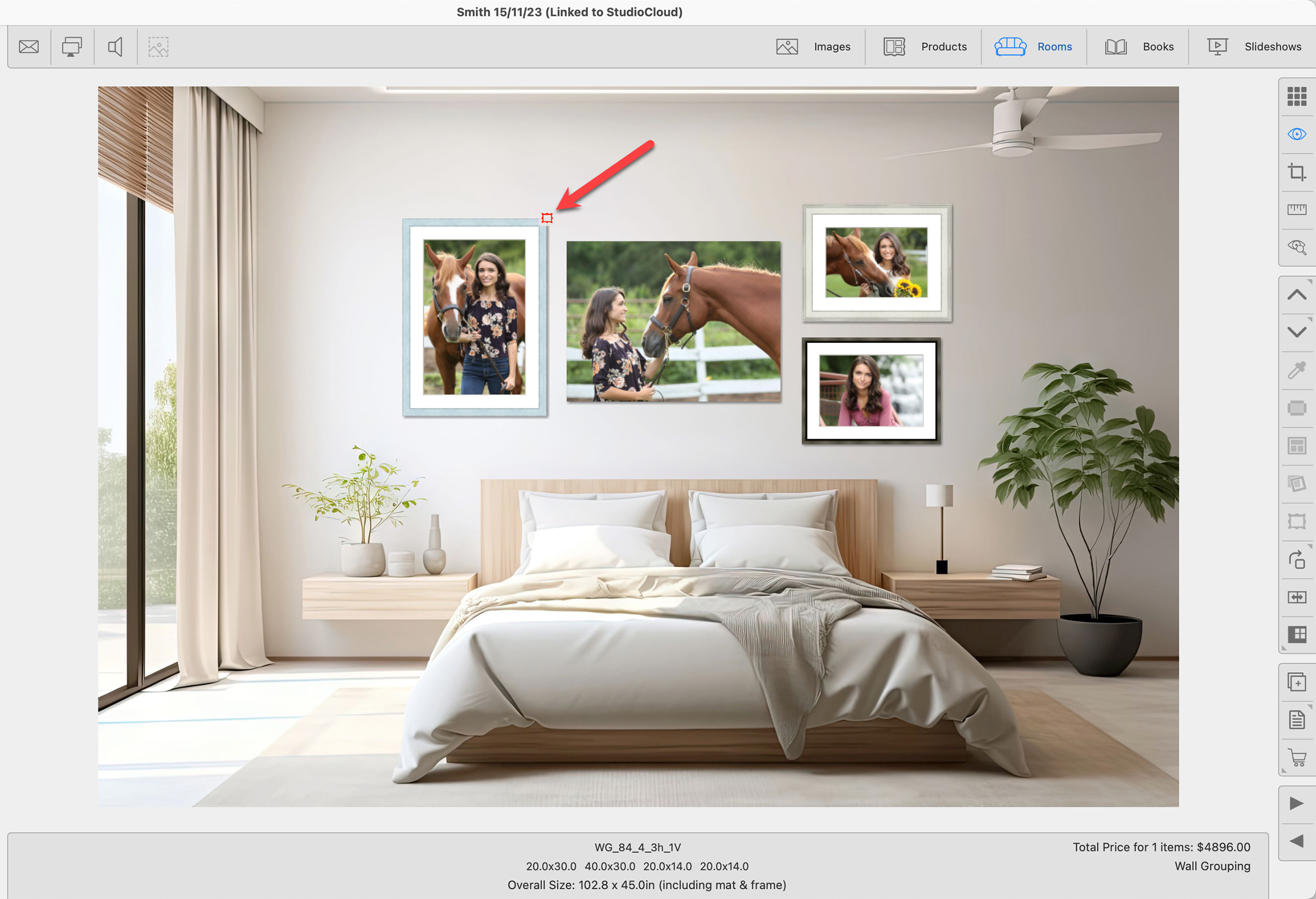Image resolution: width=1316 pixels, height=899 pixels.
Task: Open the email icon in toolbar
Action: click(28, 47)
